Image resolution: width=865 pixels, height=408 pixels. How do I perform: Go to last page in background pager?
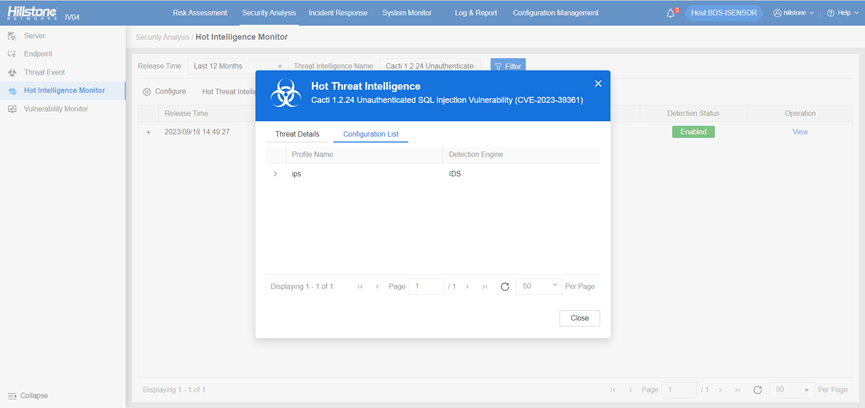coord(737,390)
